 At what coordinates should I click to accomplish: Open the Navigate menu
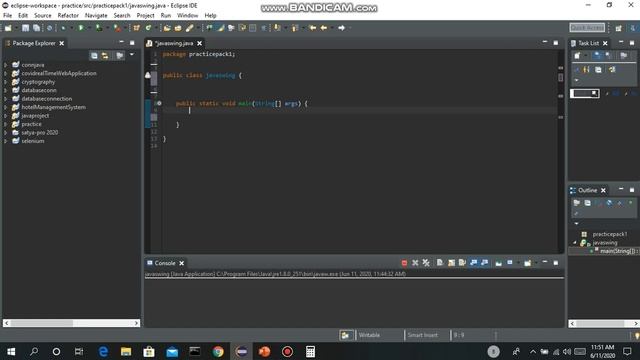[x=96, y=16]
